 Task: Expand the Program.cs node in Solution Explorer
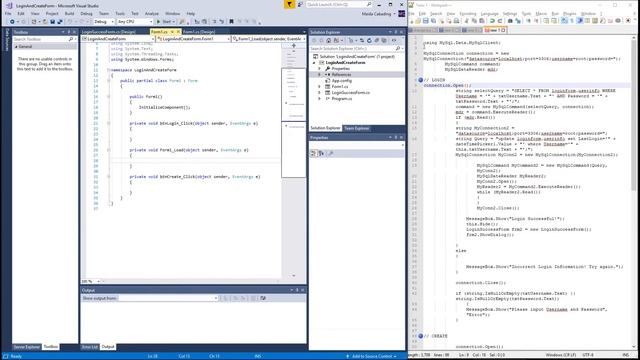click(x=320, y=98)
